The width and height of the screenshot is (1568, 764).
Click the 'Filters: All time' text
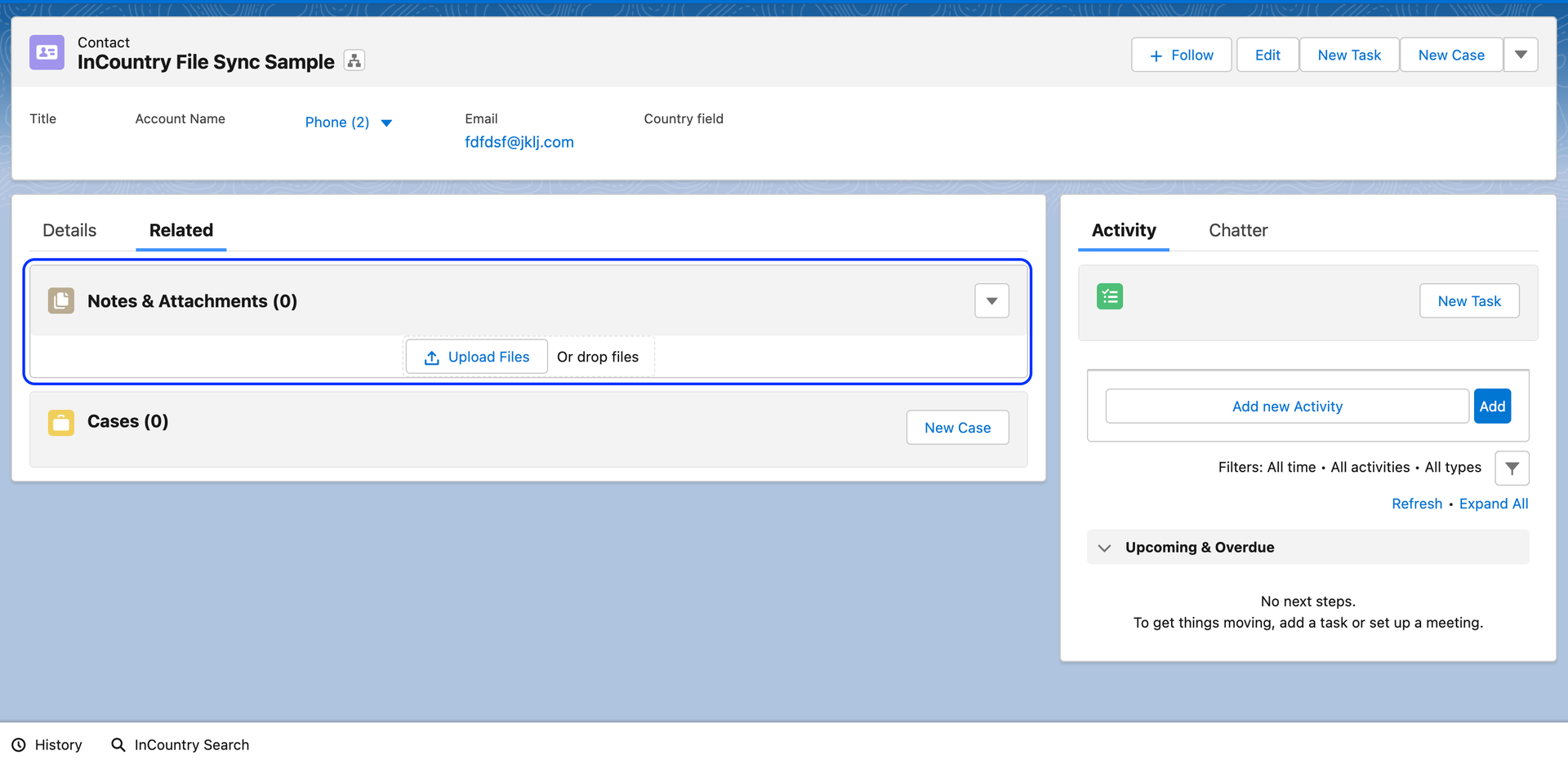coord(1267,467)
